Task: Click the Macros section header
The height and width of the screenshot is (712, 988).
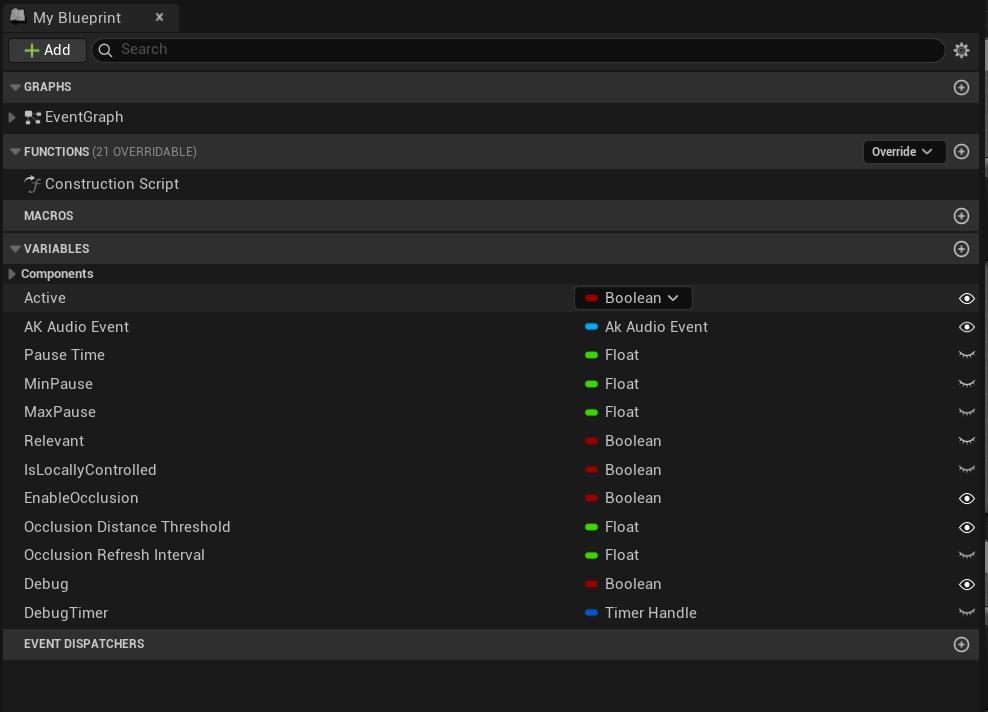Action: [x=491, y=216]
